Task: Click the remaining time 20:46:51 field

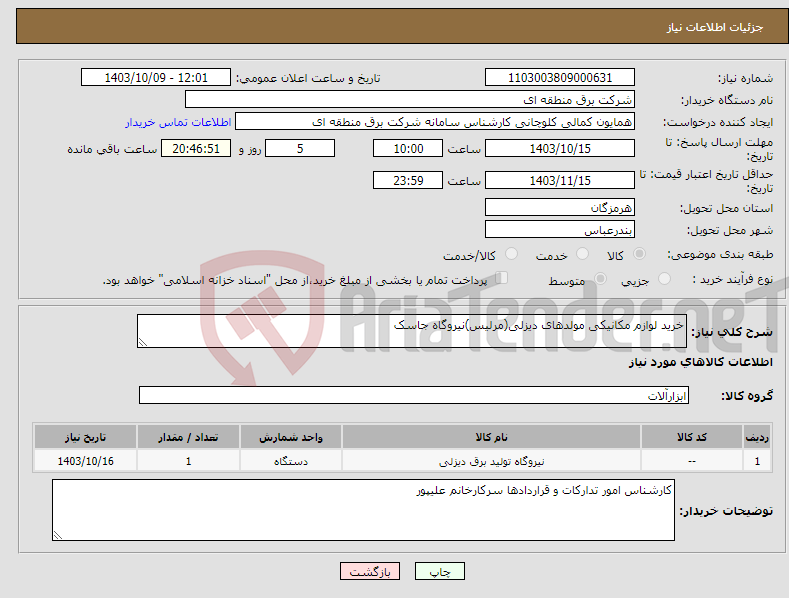Action: 196,148
